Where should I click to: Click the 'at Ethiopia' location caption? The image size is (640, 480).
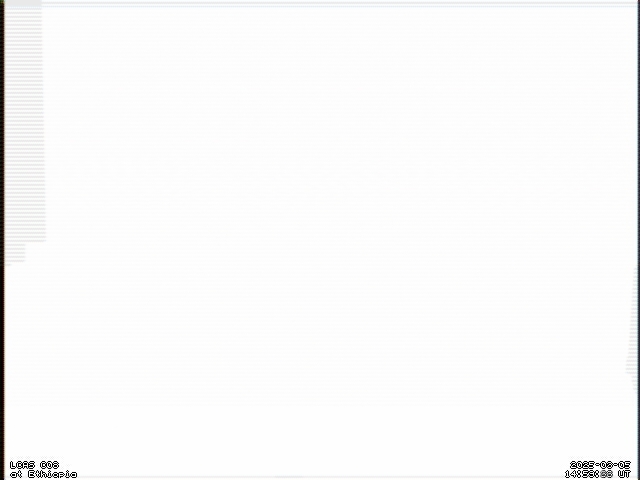tap(43, 474)
